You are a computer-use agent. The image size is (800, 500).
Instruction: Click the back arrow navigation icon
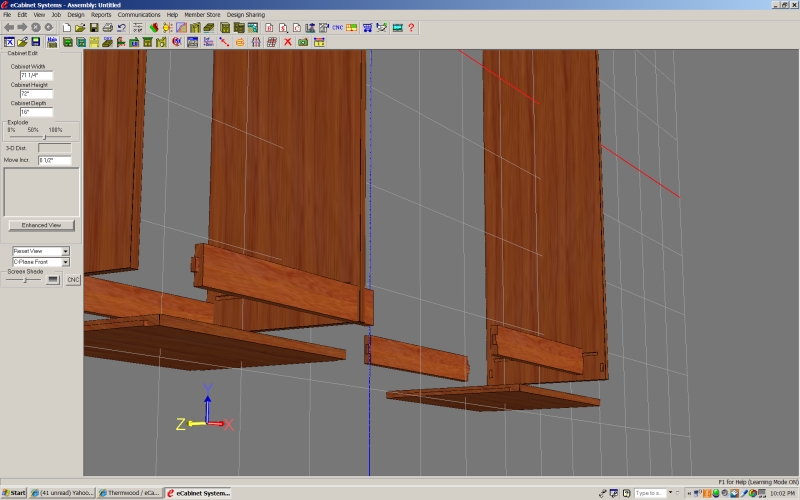(x=9, y=28)
